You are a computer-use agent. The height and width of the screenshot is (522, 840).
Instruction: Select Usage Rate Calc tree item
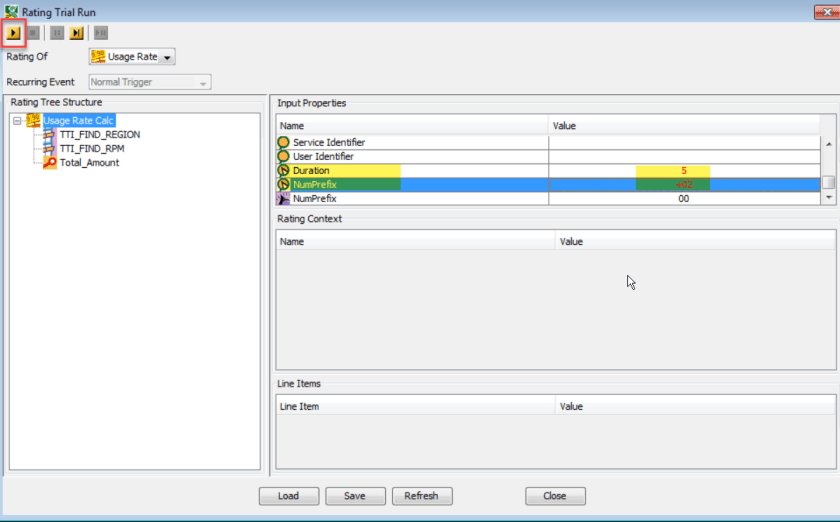pos(78,121)
